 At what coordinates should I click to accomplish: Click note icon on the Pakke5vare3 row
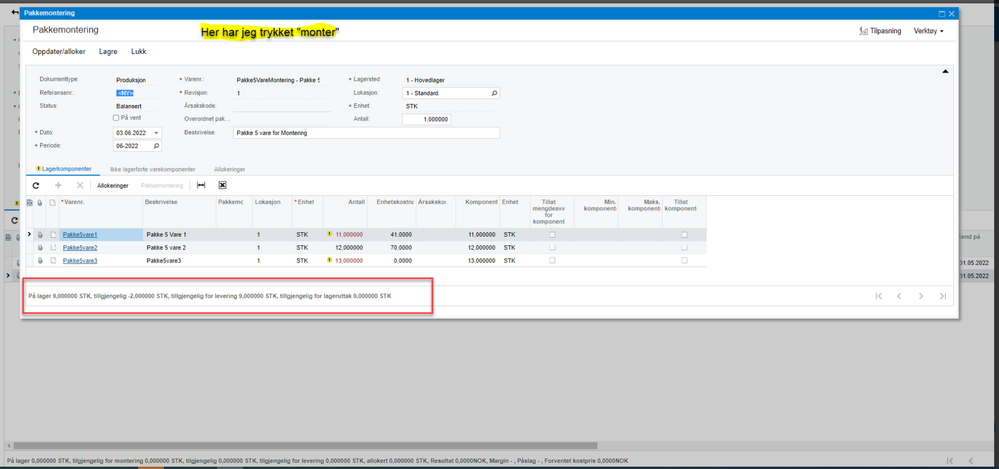pyautogui.click(x=54, y=261)
